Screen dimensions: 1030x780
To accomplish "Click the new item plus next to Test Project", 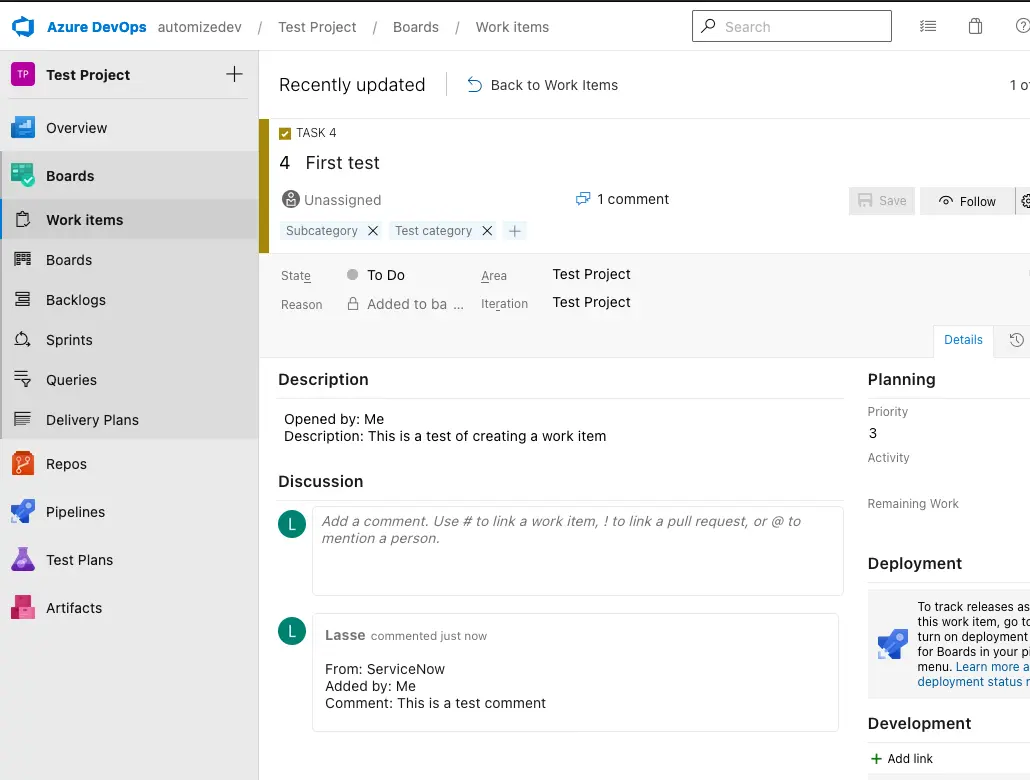I will click(x=234, y=74).
